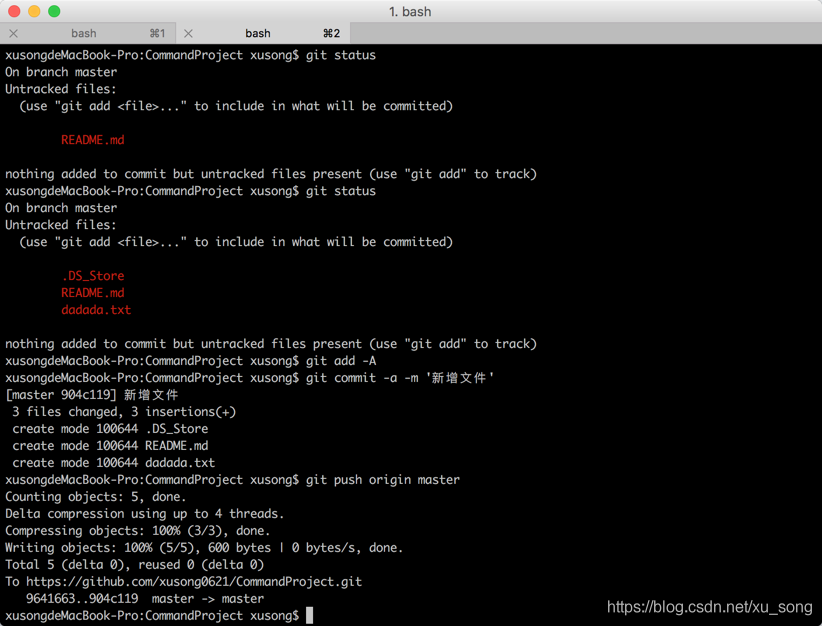This screenshot has height=626, width=822.
Task: Click 'create mode 100644 dadada.txt' line
Action: [x=114, y=463]
